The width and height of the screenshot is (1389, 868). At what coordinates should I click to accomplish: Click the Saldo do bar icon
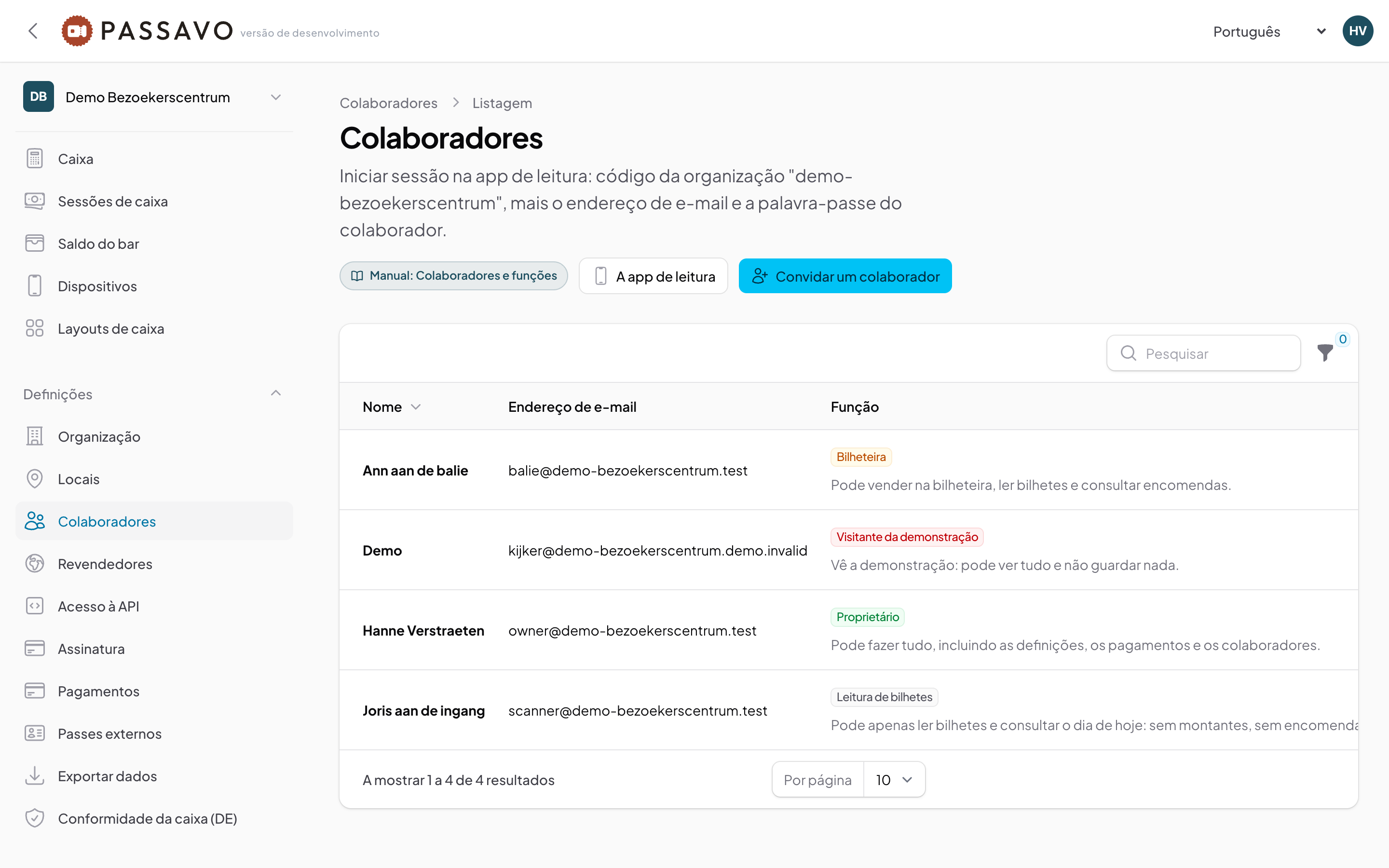coord(34,244)
